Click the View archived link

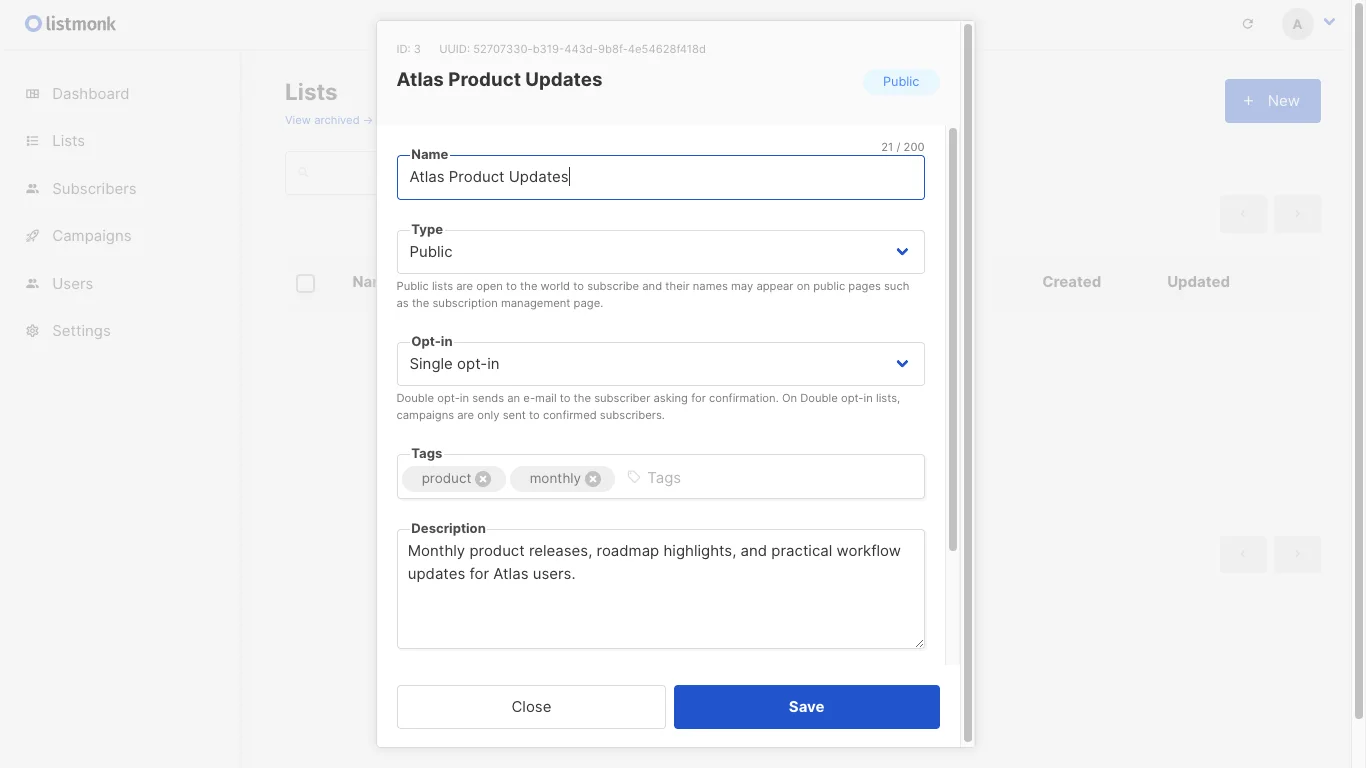point(328,120)
